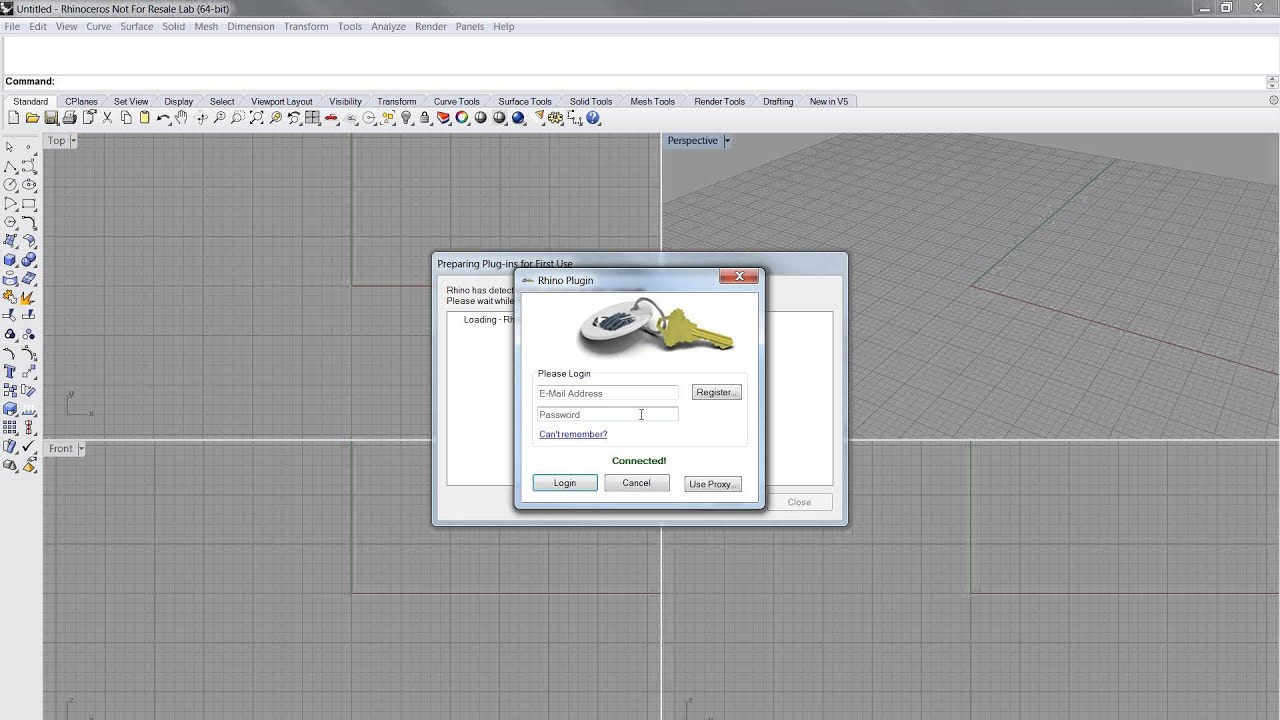Click the toolbar options gear icon at far right
Viewport: 1280px width, 720px height.
coord(1273,101)
